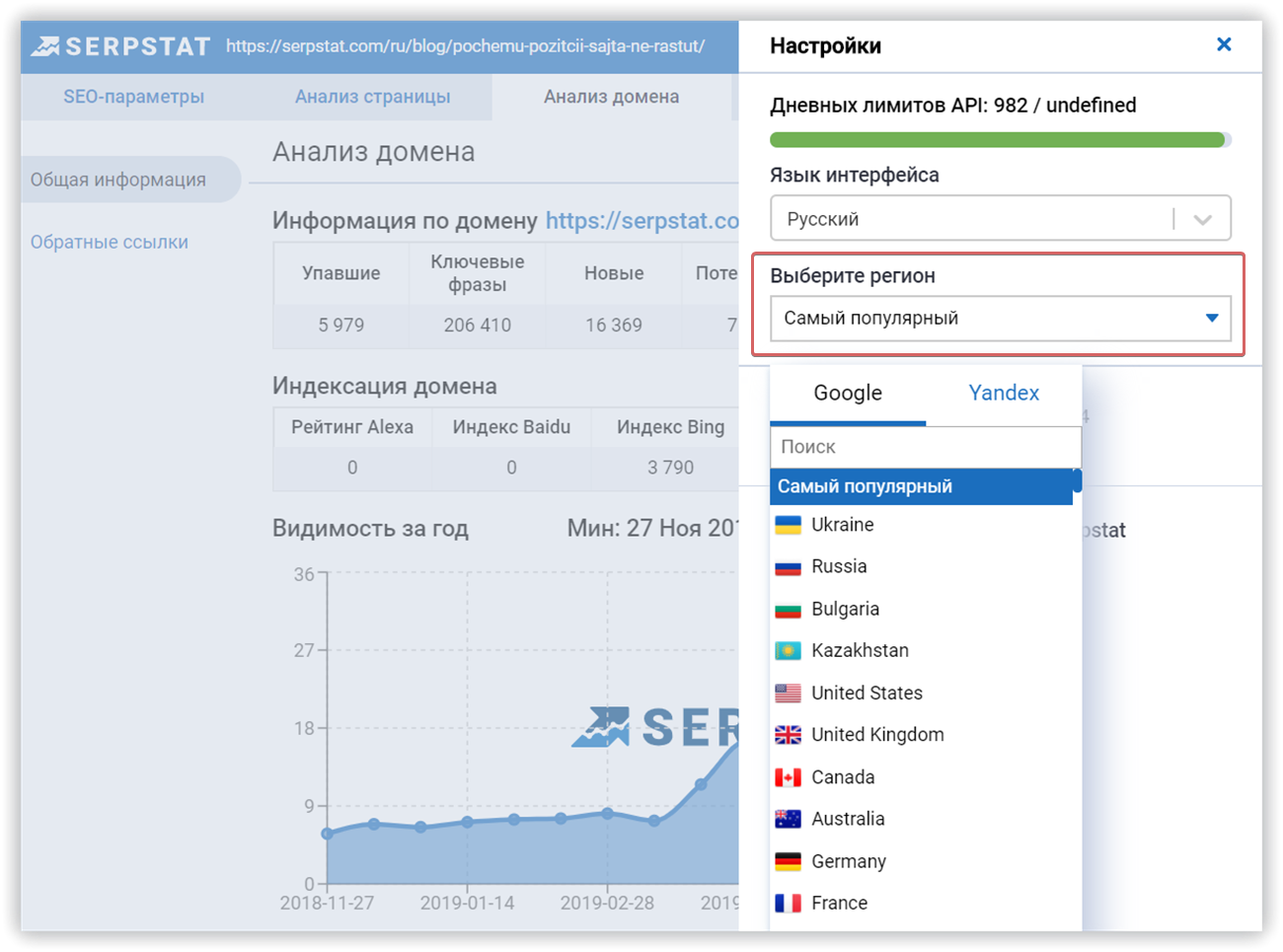Screen dimensions: 1283x952
Task: Select the Russia flag icon
Action: click(x=788, y=567)
